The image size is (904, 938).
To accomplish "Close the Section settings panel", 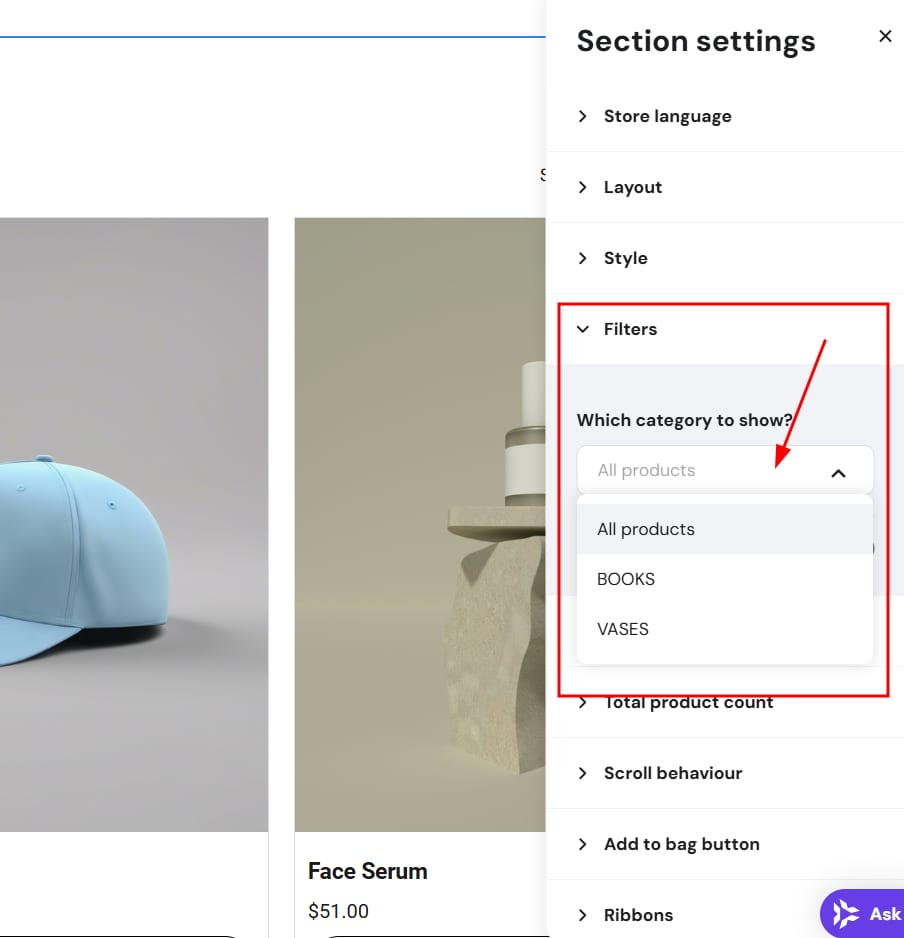I will click(885, 37).
